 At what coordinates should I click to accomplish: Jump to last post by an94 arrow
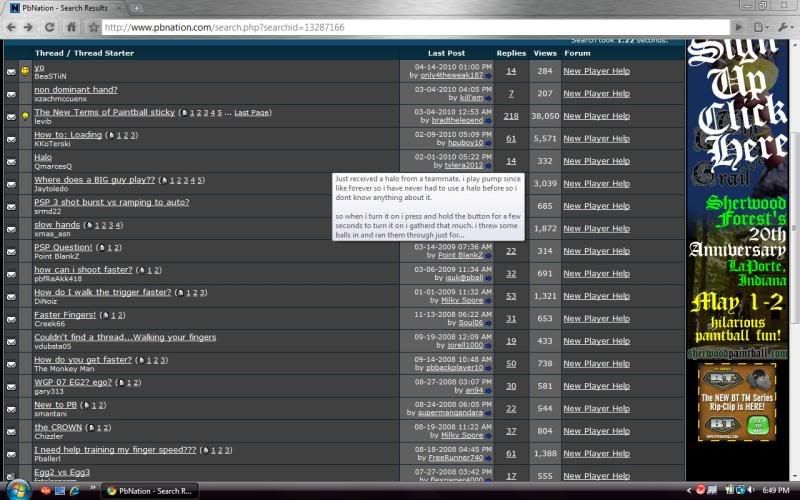click(x=488, y=390)
